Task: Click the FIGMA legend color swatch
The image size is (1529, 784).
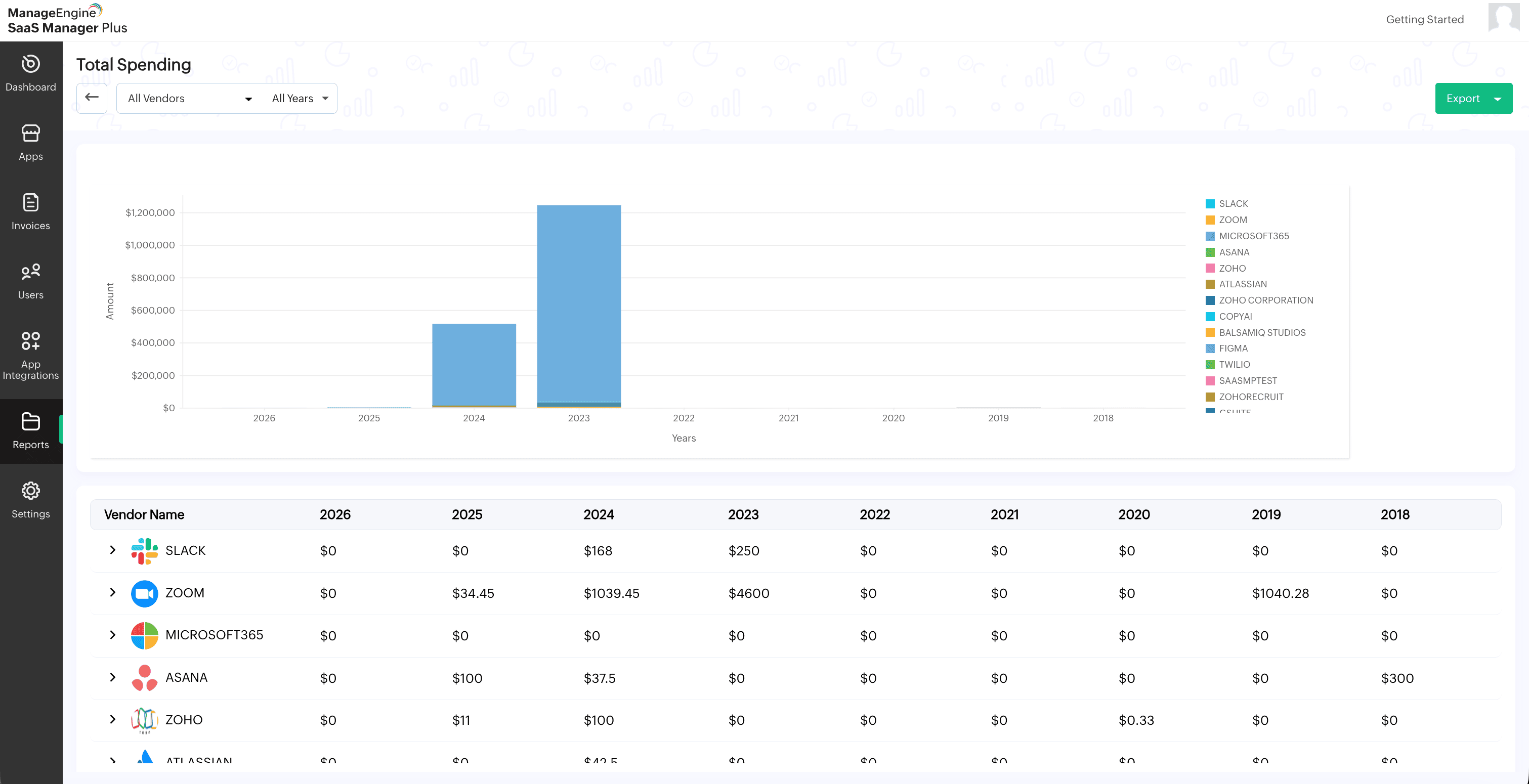Action: pos(1210,349)
